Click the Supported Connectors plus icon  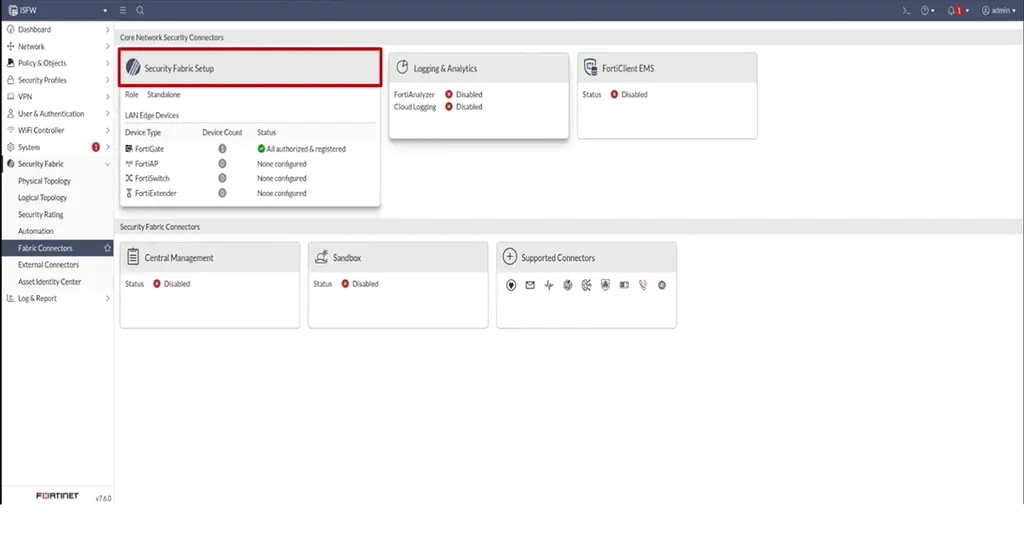tap(509, 257)
